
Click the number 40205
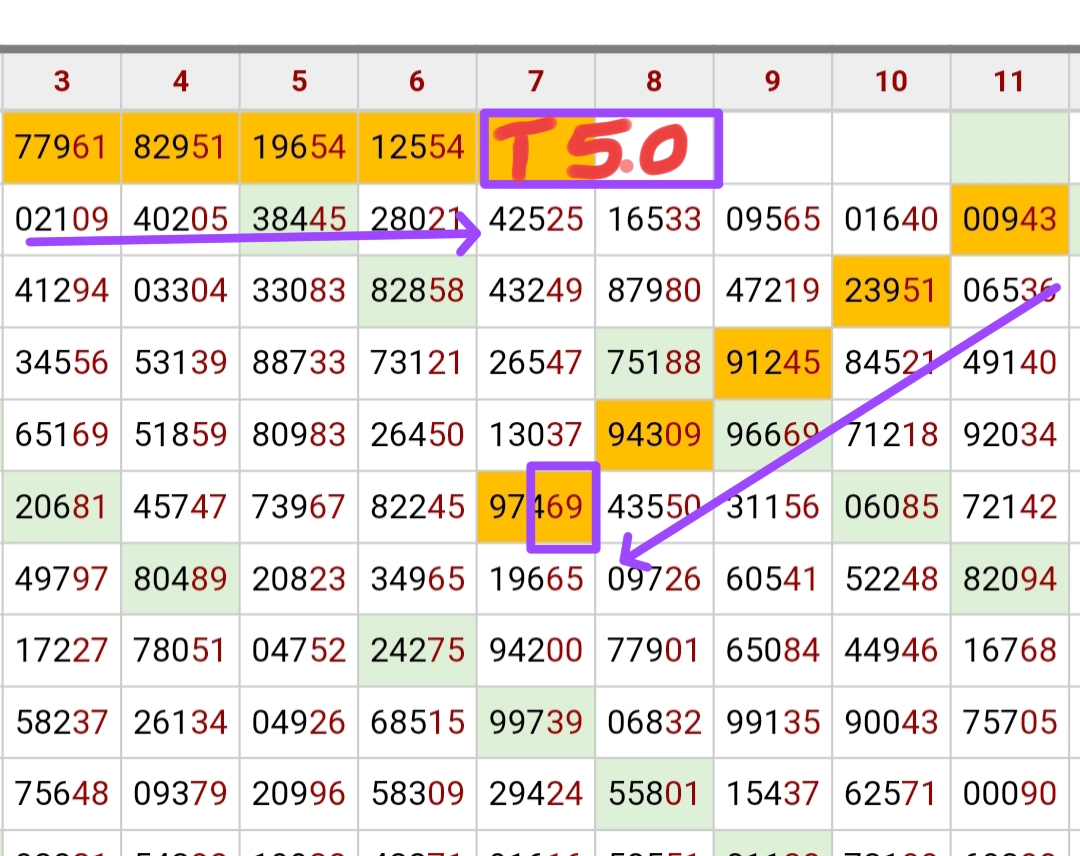[180, 220]
